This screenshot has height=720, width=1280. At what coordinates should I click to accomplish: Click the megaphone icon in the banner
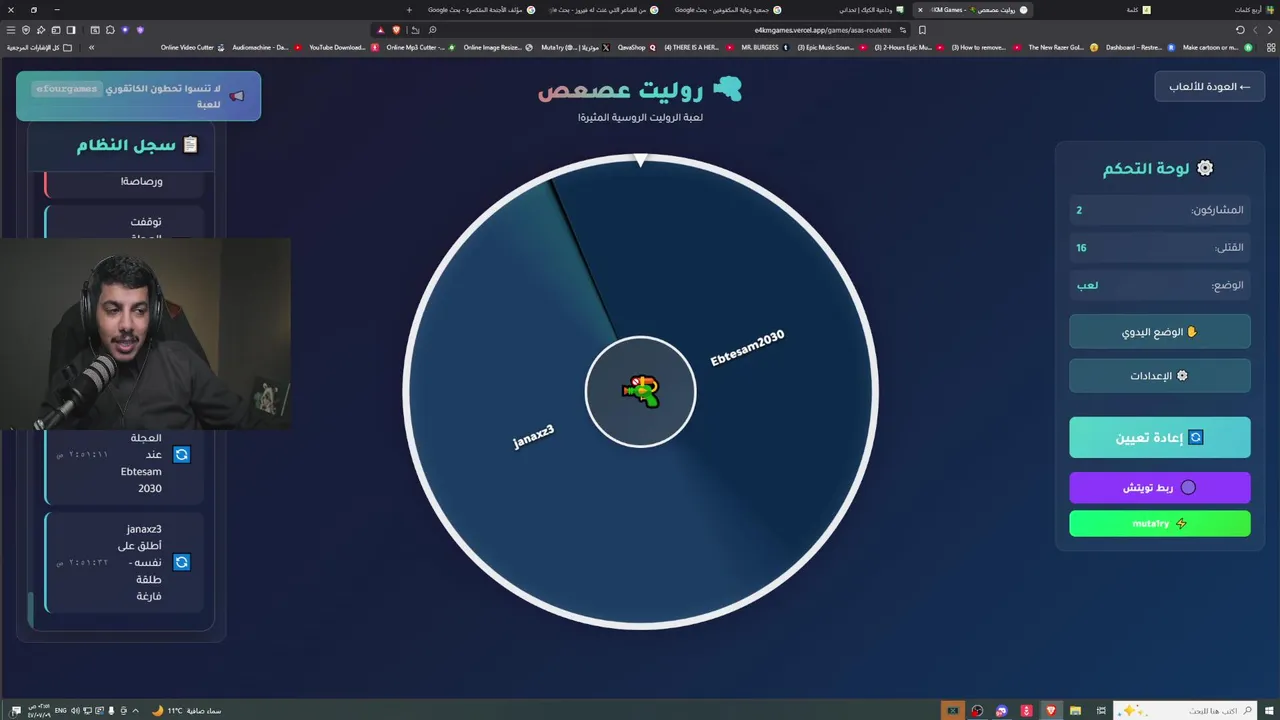pos(236,96)
